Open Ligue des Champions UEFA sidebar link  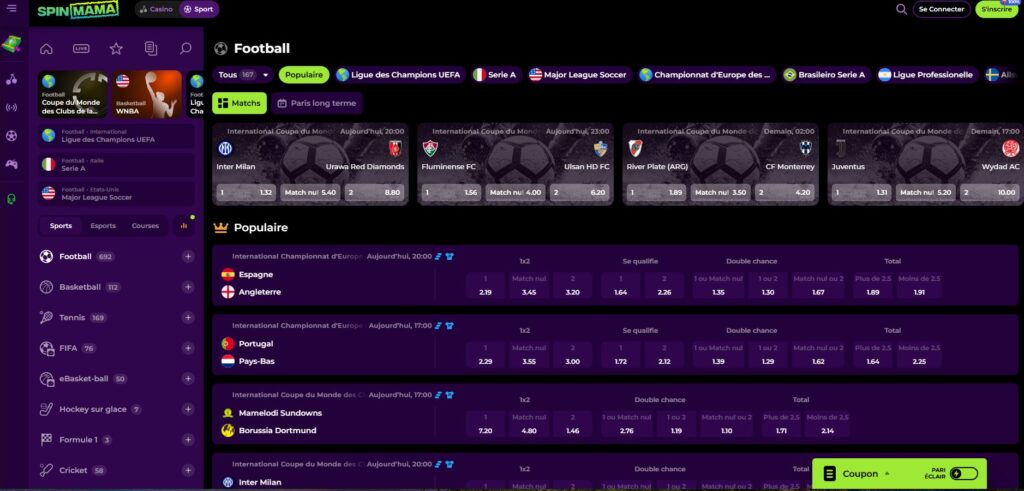tap(116, 136)
